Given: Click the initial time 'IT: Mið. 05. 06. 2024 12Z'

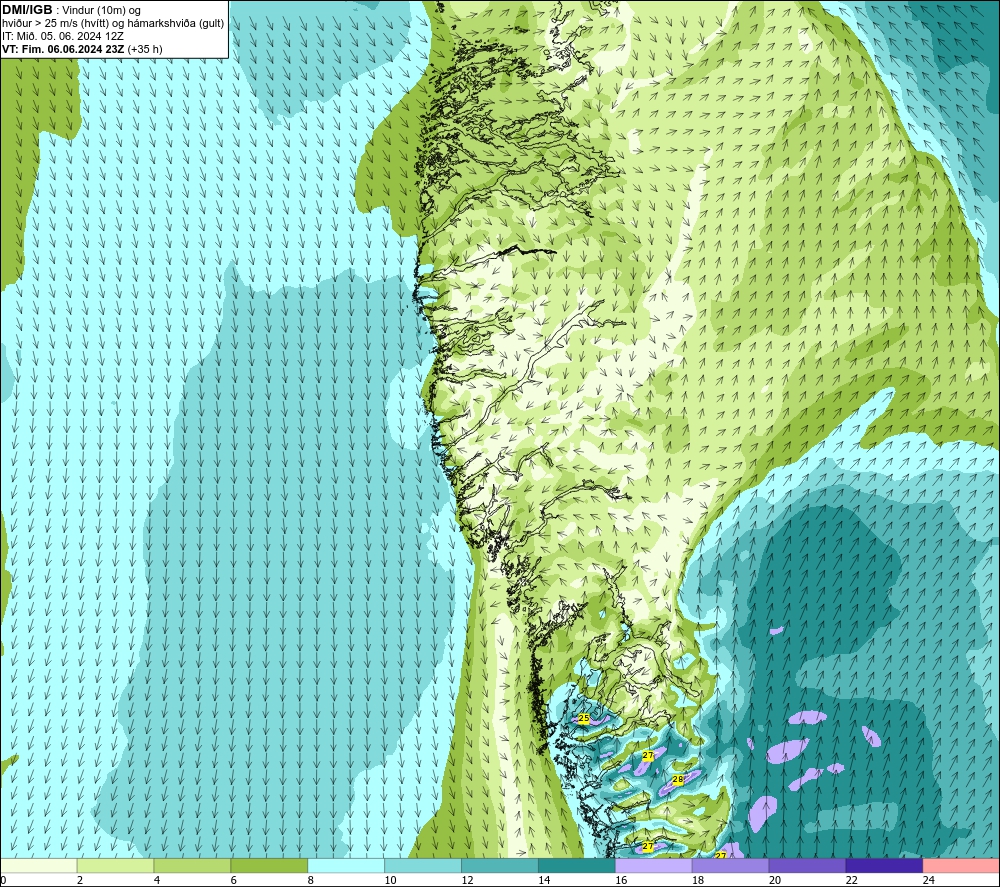Looking at the screenshot, I should pos(62,36).
